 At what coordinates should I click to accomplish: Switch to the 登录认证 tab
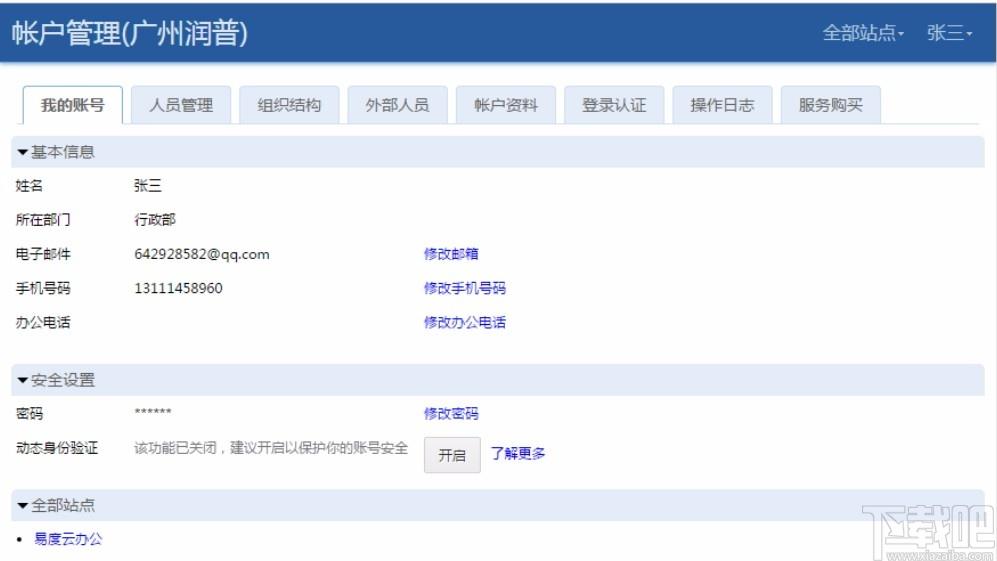click(x=614, y=105)
